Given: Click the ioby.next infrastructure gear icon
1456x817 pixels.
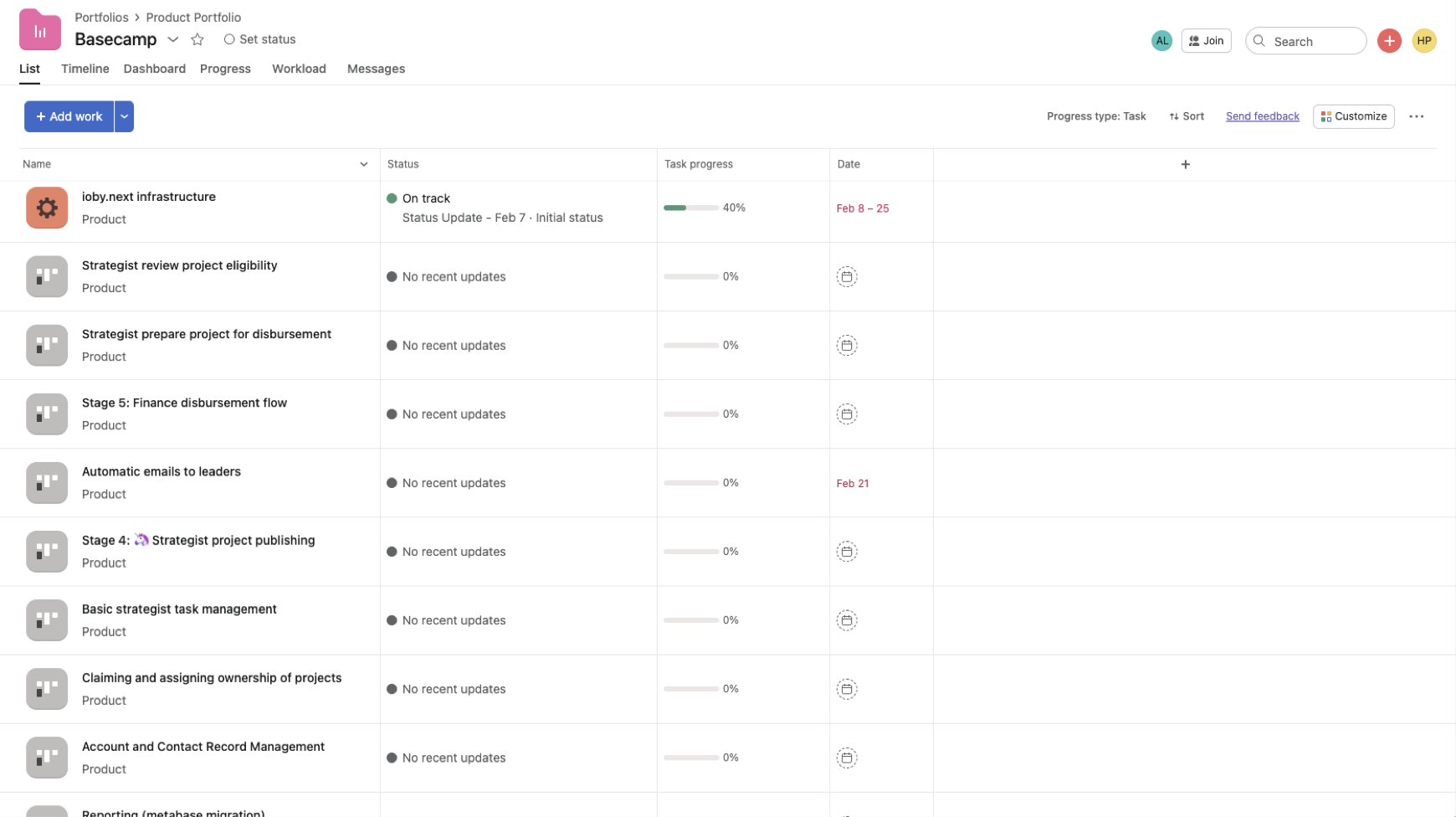Looking at the screenshot, I should pos(47,208).
